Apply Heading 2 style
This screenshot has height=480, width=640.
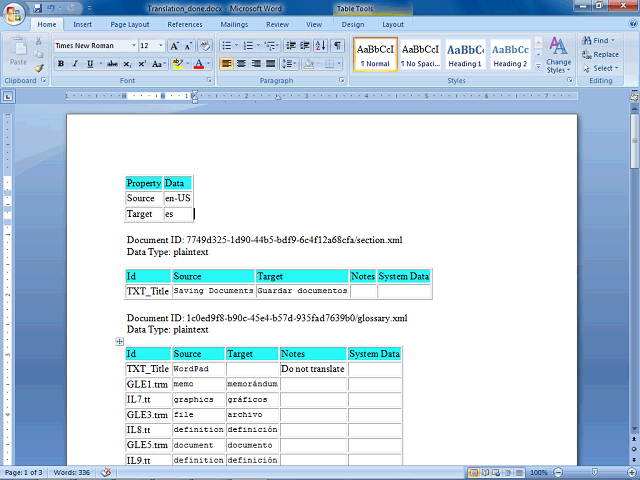click(x=510, y=55)
